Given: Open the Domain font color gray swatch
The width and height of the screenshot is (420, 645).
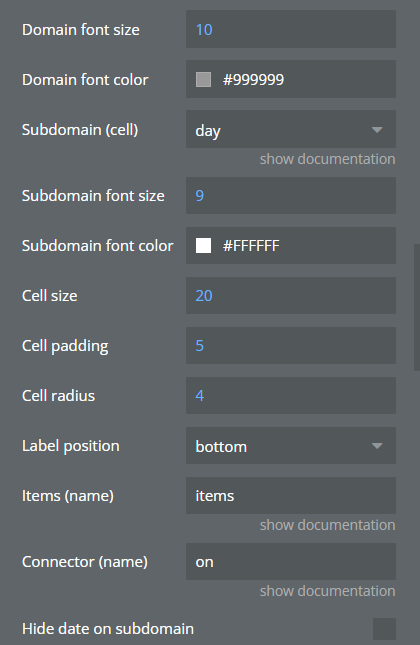Looking at the screenshot, I should [203, 79].
